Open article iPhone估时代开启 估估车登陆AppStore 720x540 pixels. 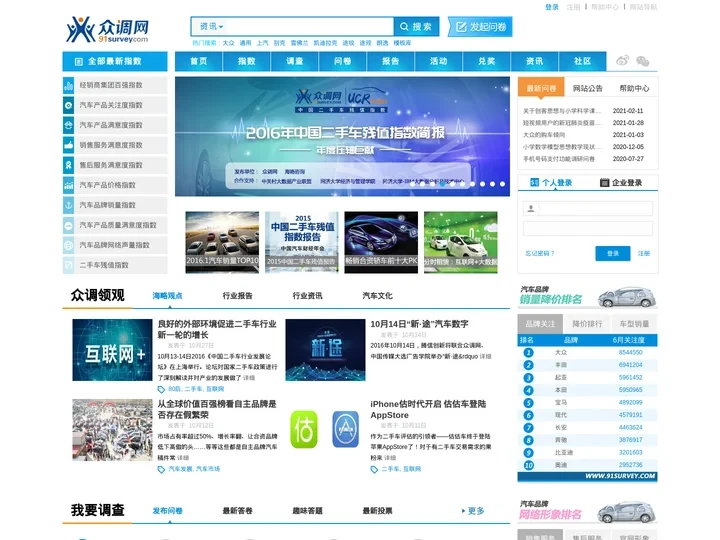(x=428, y=410)
